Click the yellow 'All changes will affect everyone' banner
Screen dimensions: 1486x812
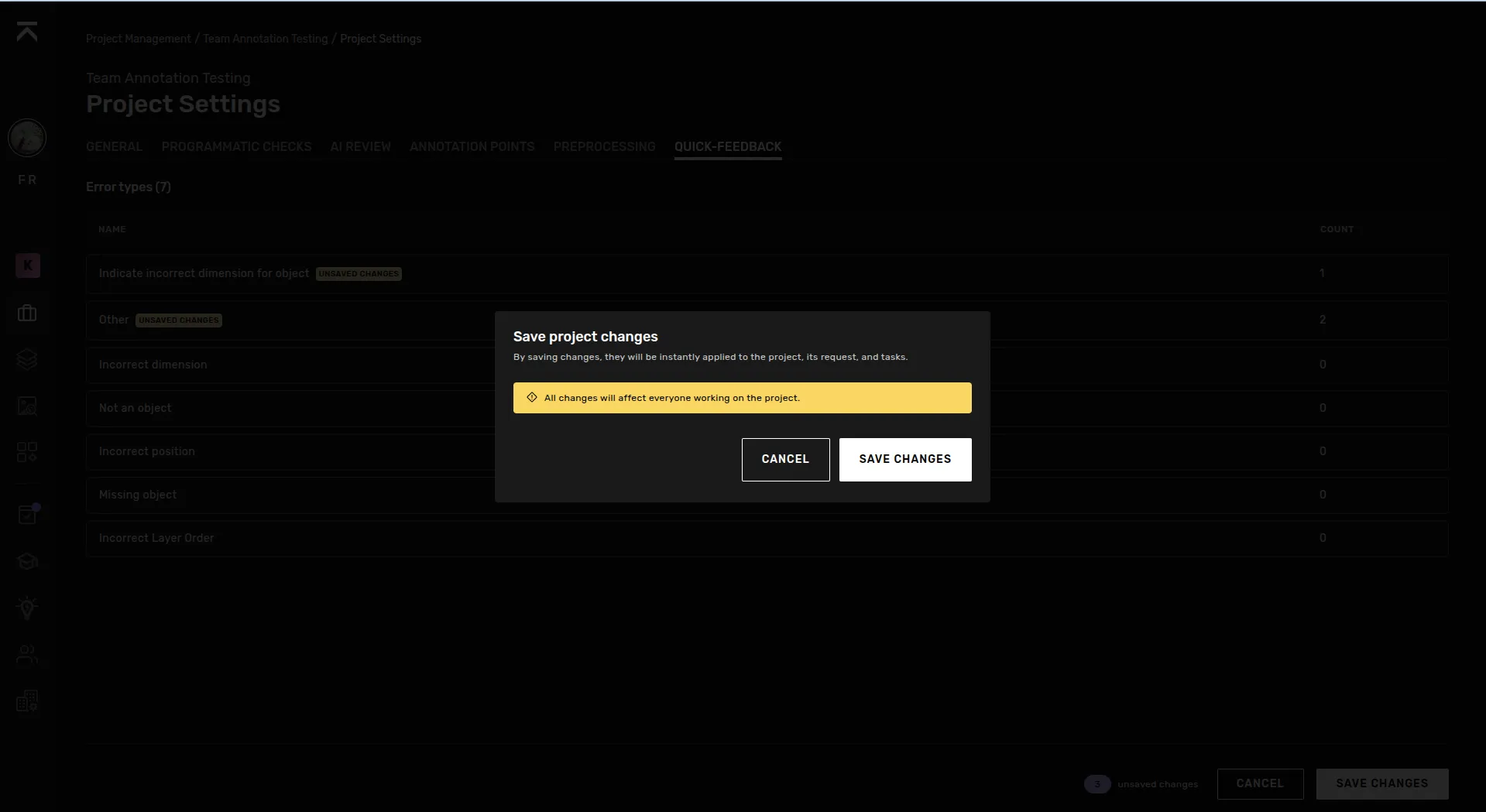[x=742, y=398]
